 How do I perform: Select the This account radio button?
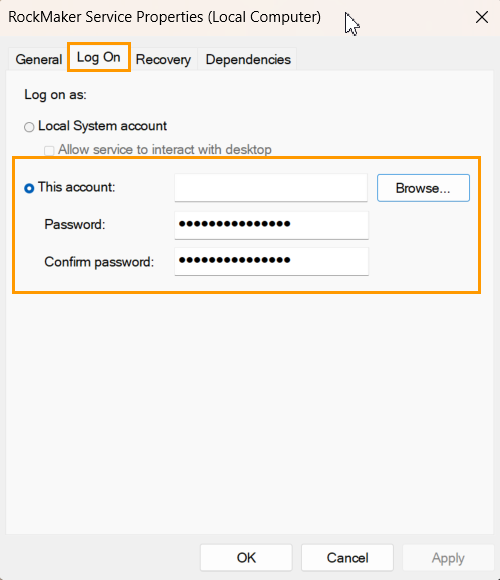coord(29,188)
